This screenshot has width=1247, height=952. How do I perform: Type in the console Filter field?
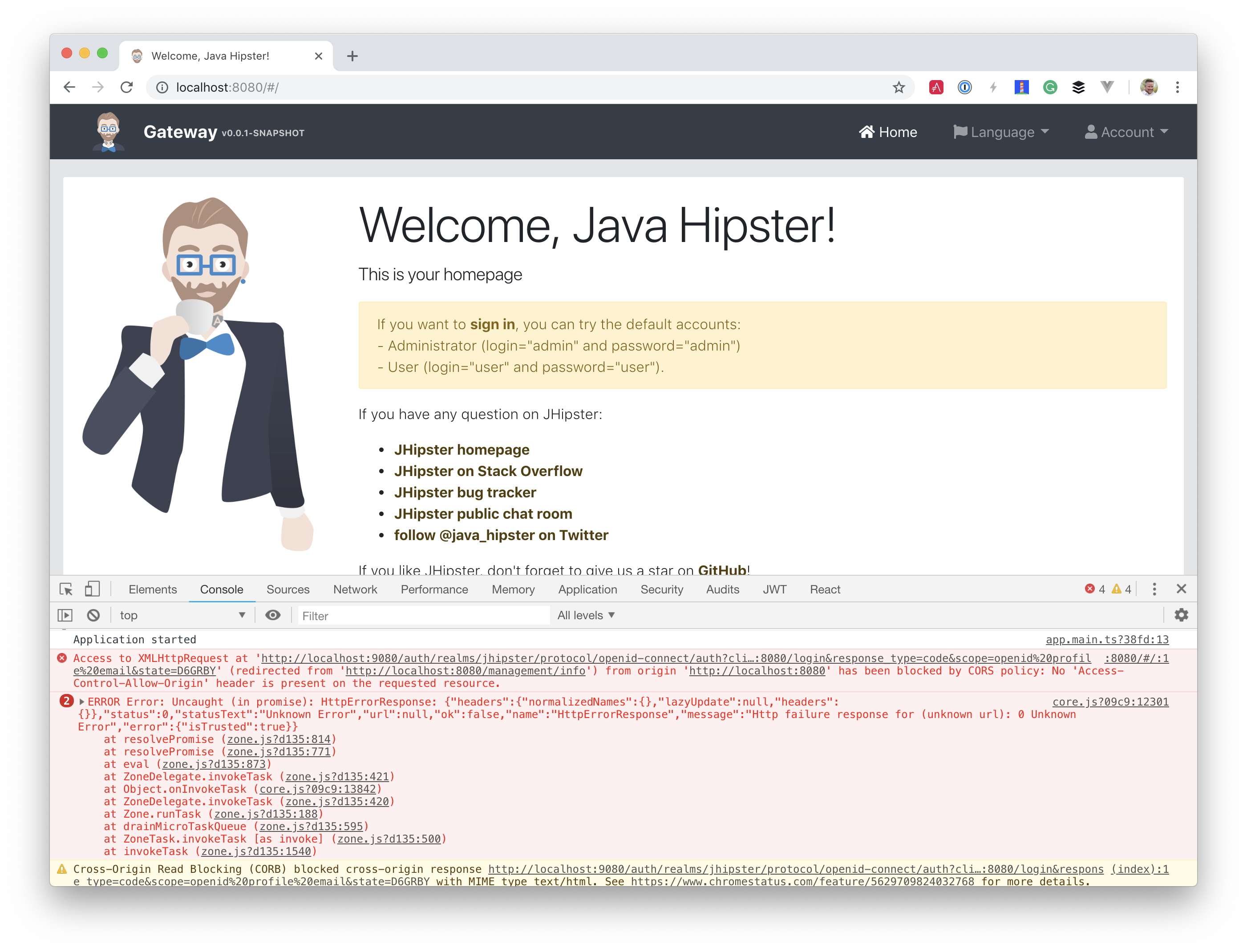422,615
